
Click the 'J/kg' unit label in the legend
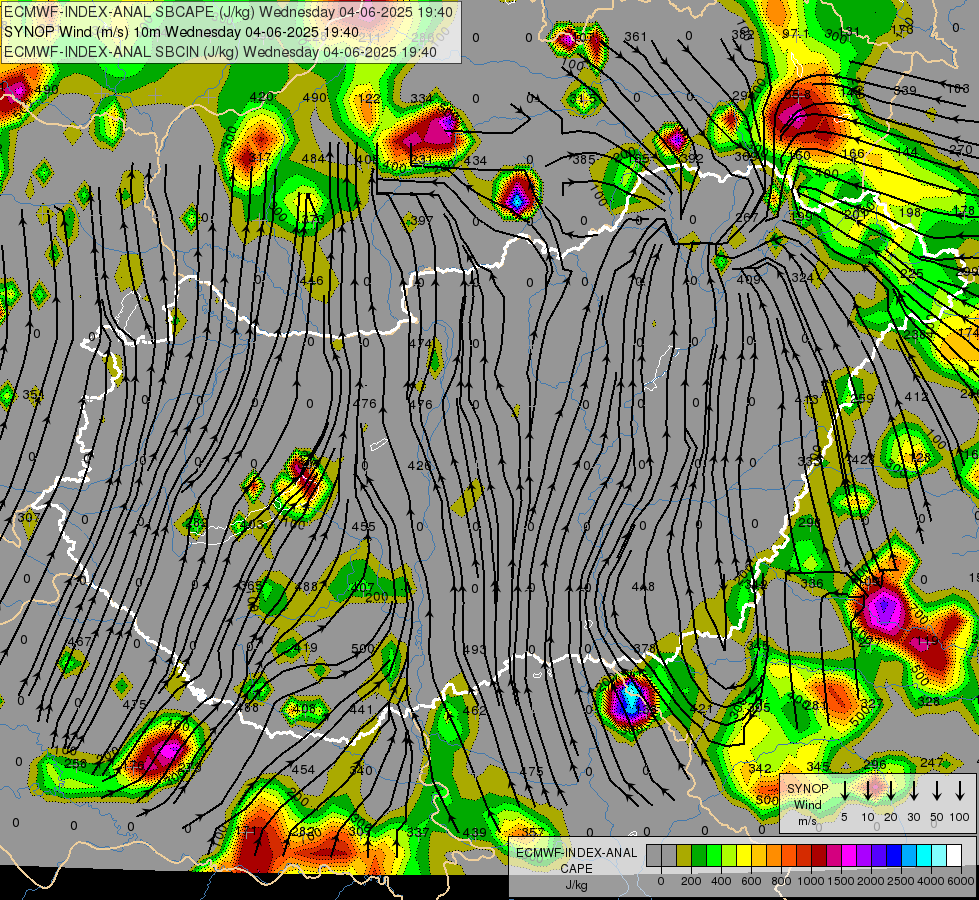click(576, 885)
